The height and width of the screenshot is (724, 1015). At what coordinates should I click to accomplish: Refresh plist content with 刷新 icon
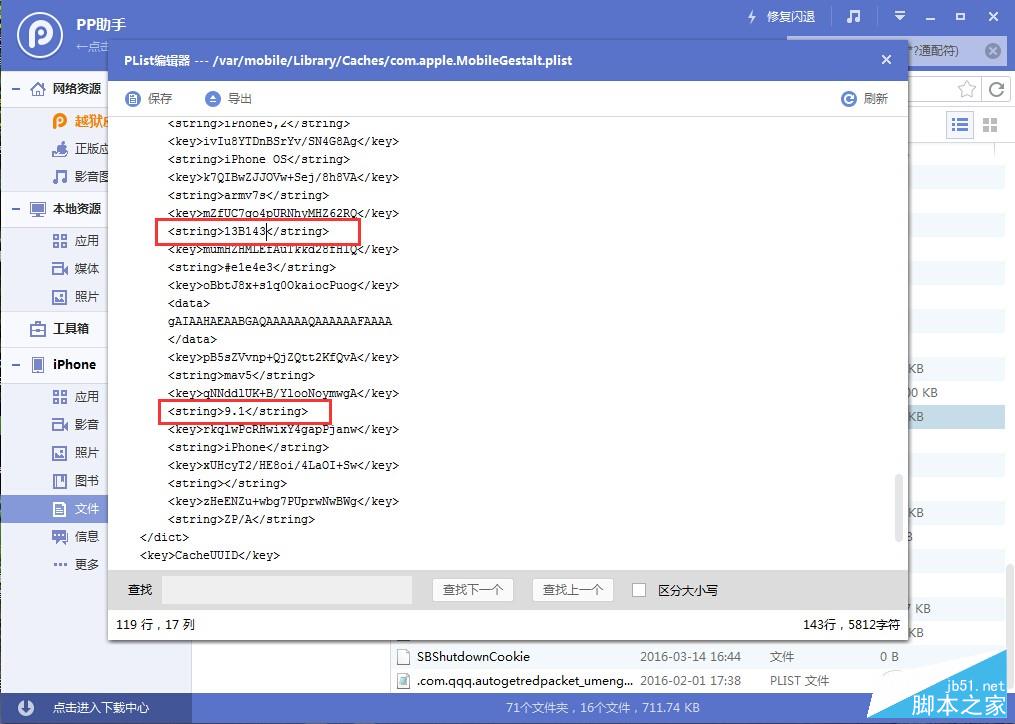pos(849,98)
